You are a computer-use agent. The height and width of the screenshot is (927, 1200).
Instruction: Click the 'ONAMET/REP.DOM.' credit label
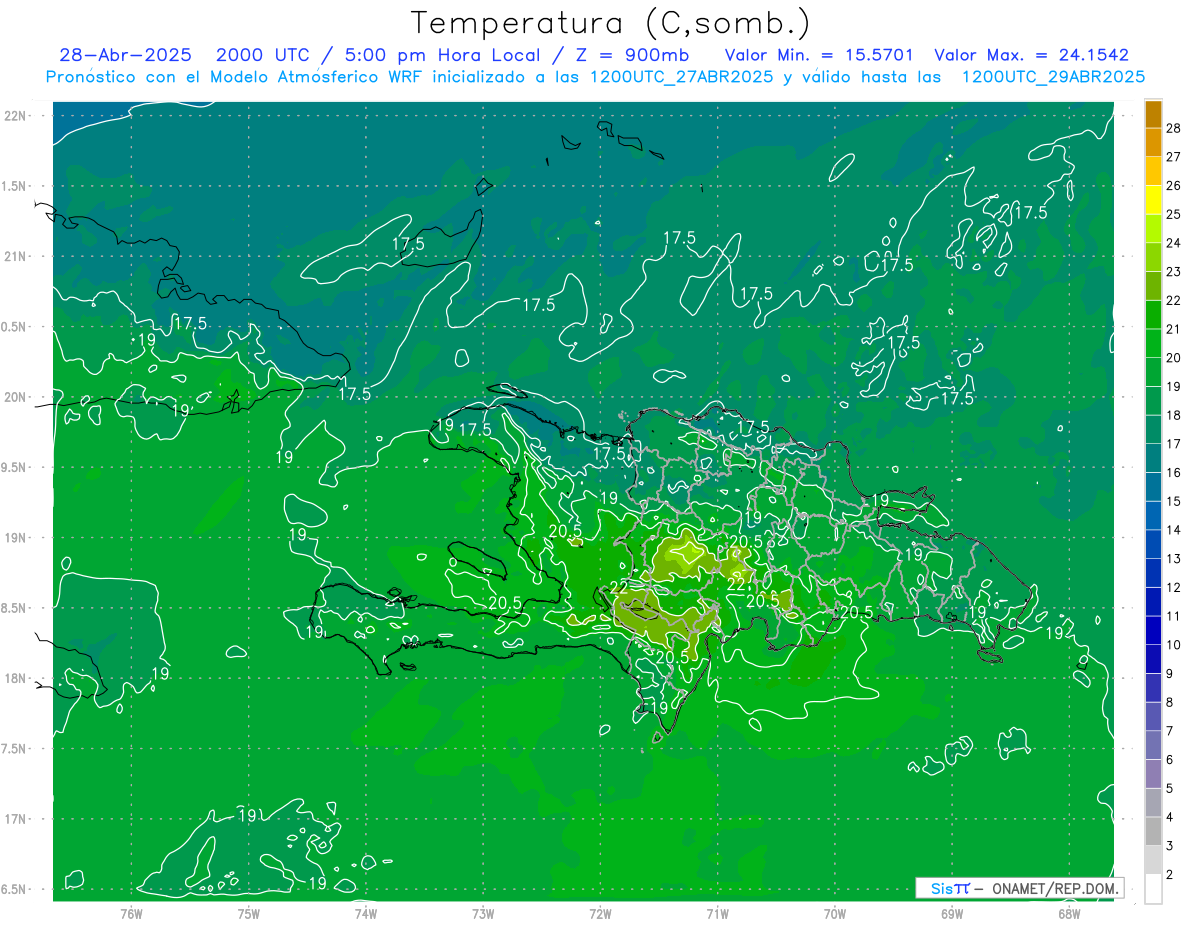(x=1054, y=888)
